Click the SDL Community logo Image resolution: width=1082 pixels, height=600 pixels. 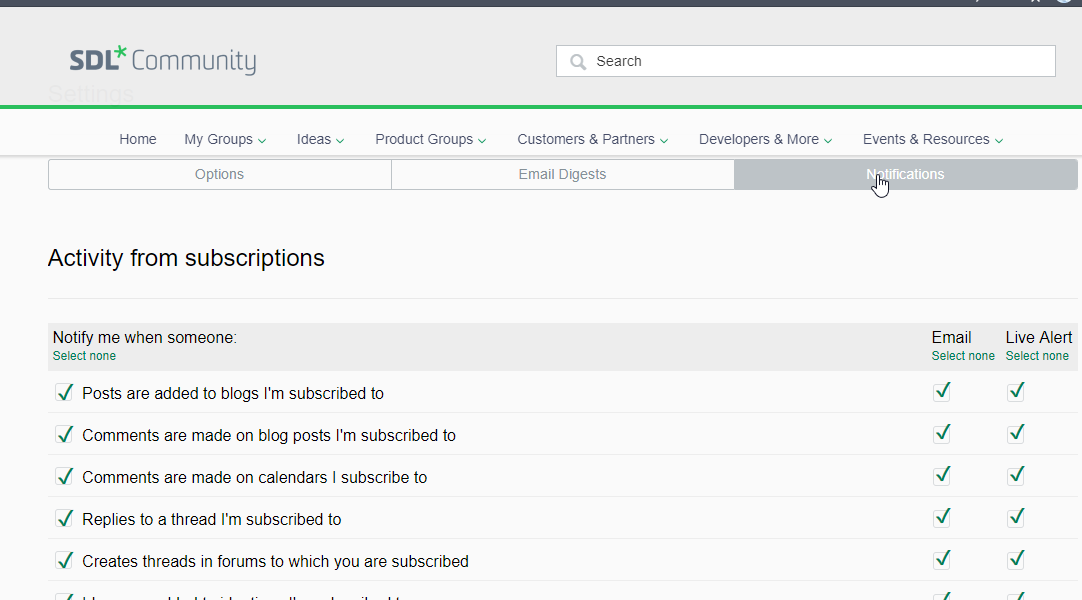(163, 61)
